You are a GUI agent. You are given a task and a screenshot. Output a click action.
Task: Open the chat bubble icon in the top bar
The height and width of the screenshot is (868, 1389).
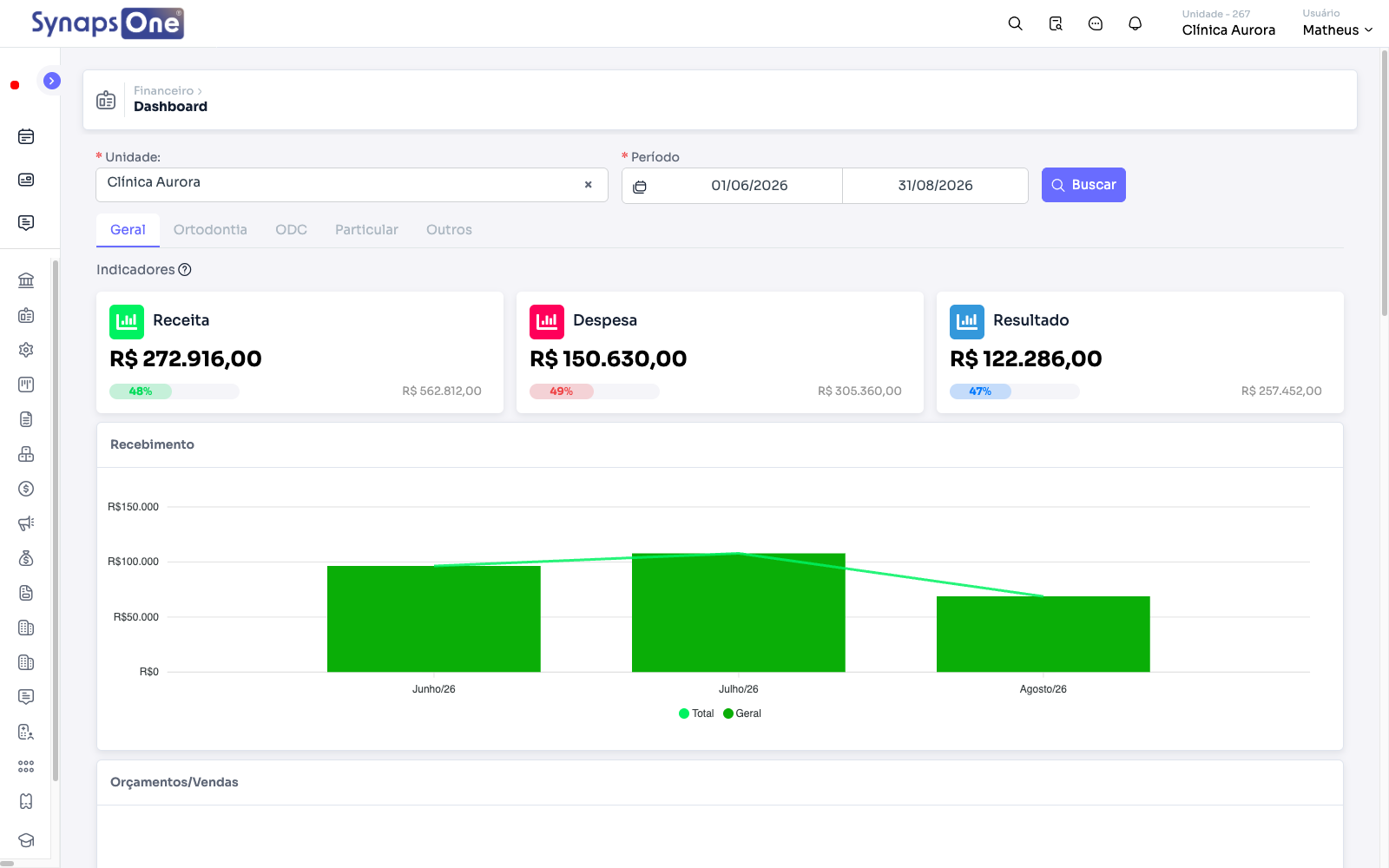tap(1096, 23)
